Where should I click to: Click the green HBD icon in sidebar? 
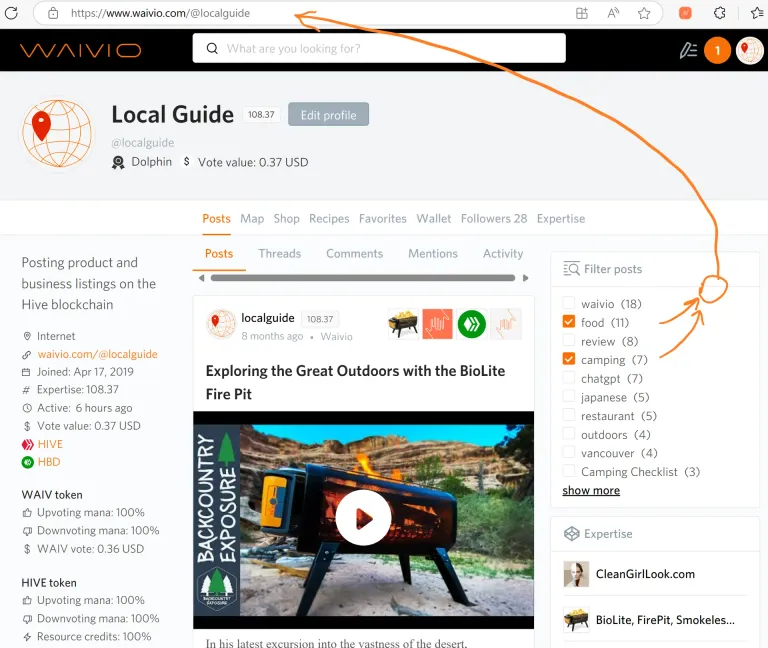pos(27,462)
